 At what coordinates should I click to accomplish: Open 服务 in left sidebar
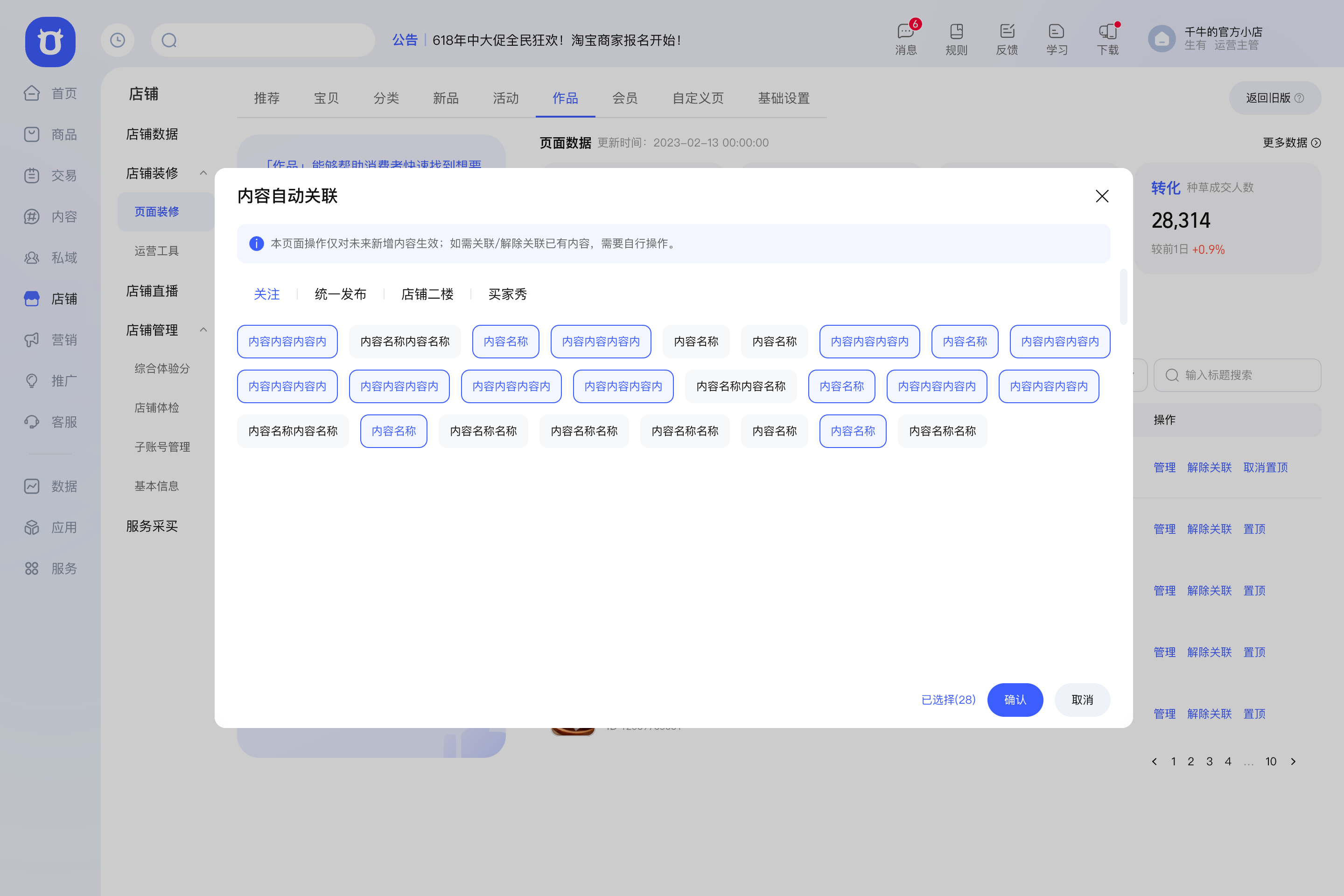coord(50,568)
